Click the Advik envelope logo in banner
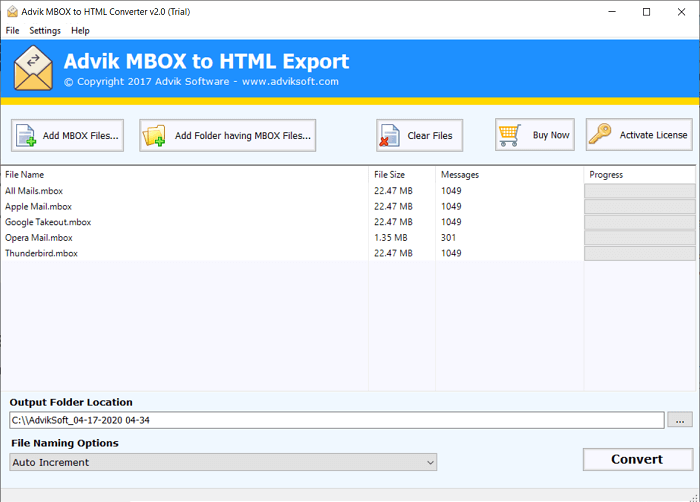The width and height of the screenshot is (700, 502). tap(33, 68)
